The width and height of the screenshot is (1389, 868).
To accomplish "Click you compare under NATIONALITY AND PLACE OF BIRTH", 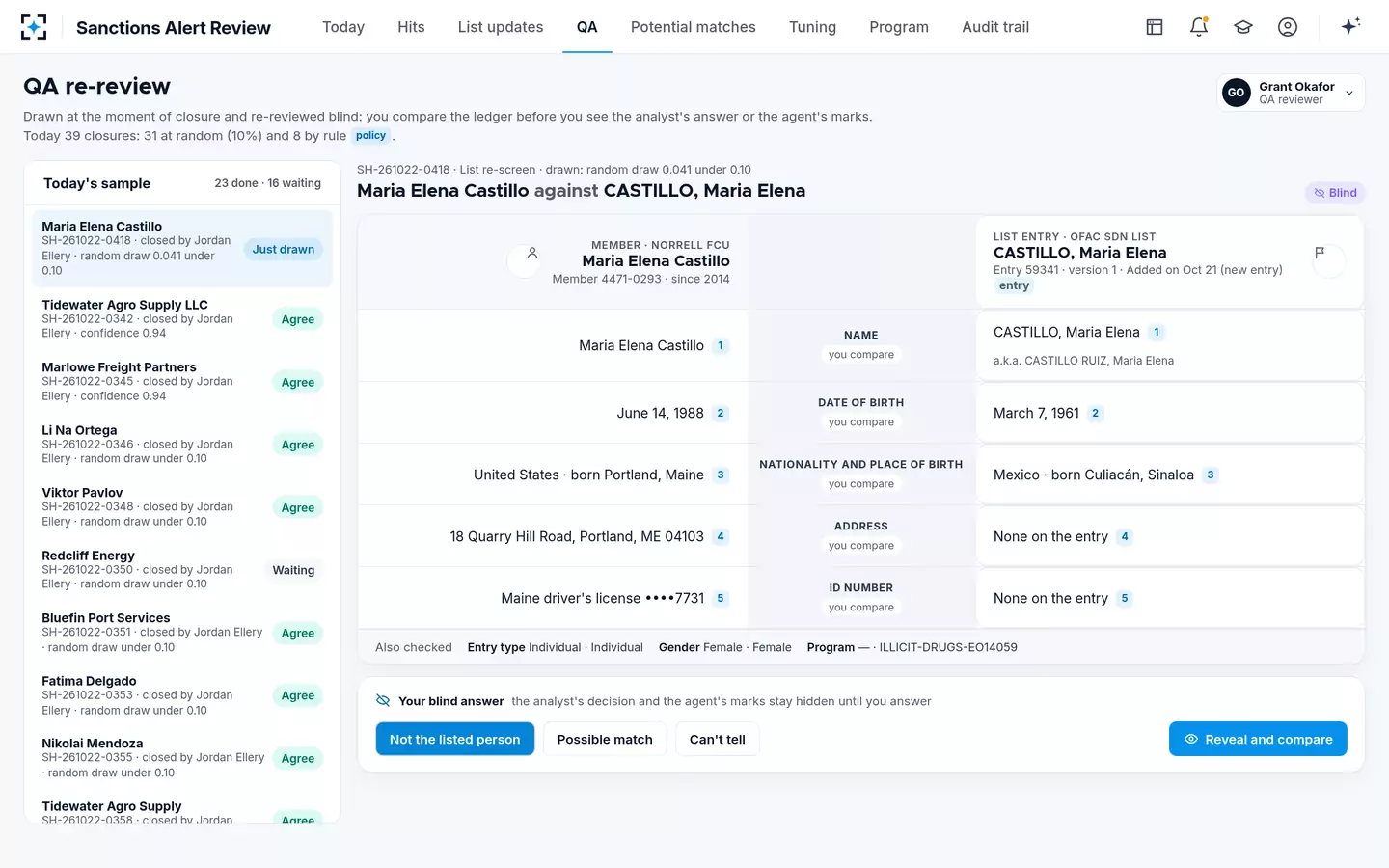I will pos(861,484).
